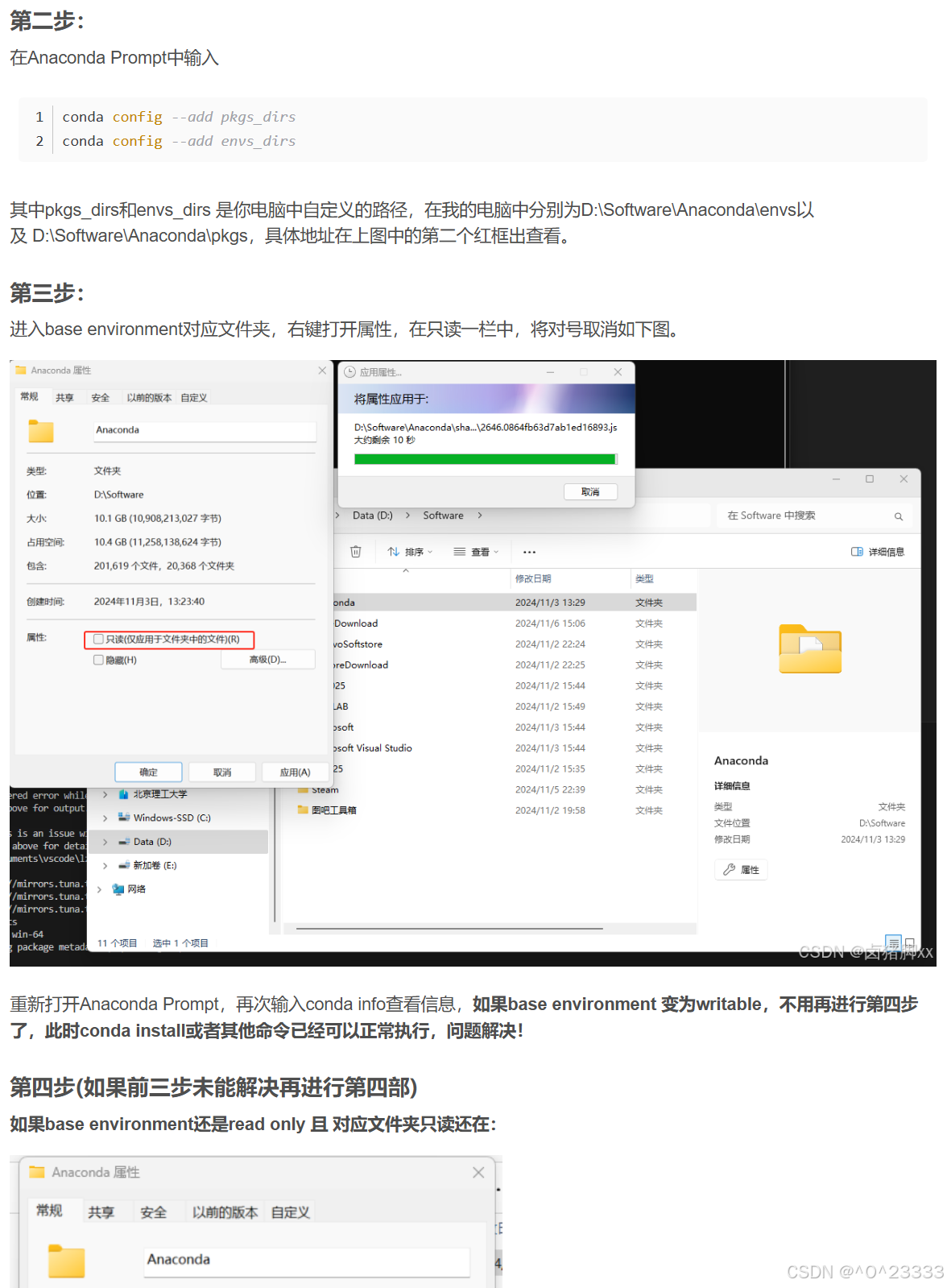Click the 图吧工具箱 folder icon
The height and width of the screenshot is (1288, 947).
coord(304,810)
